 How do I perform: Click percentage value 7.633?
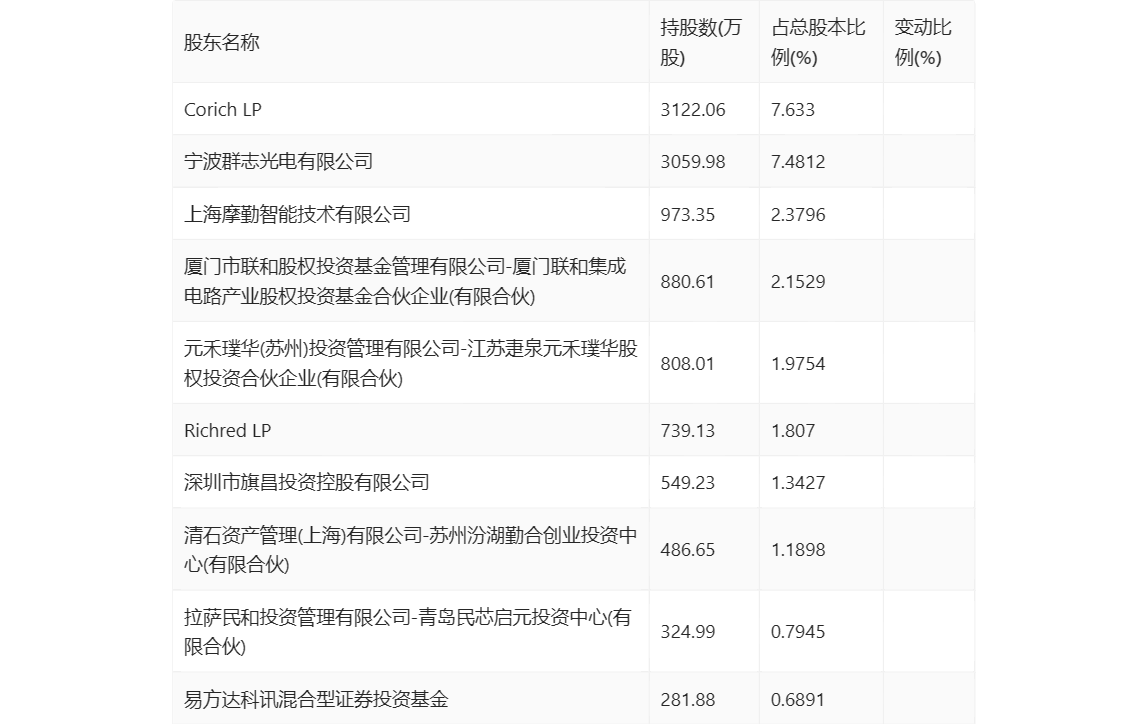[793, 110]
